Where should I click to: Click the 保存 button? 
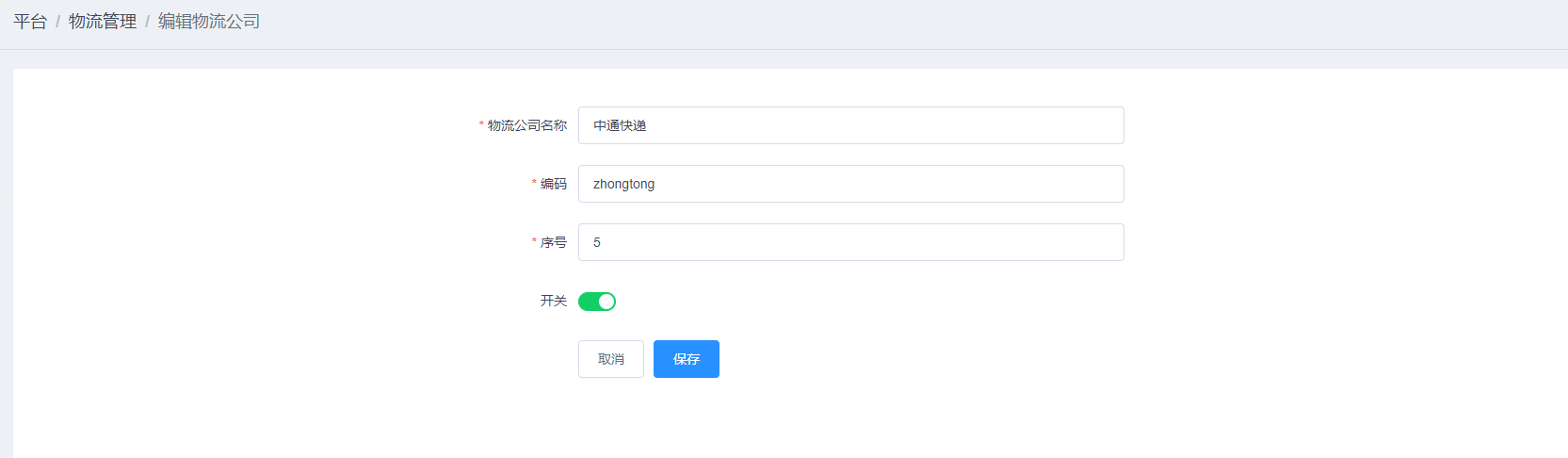[x=686, y=359]
